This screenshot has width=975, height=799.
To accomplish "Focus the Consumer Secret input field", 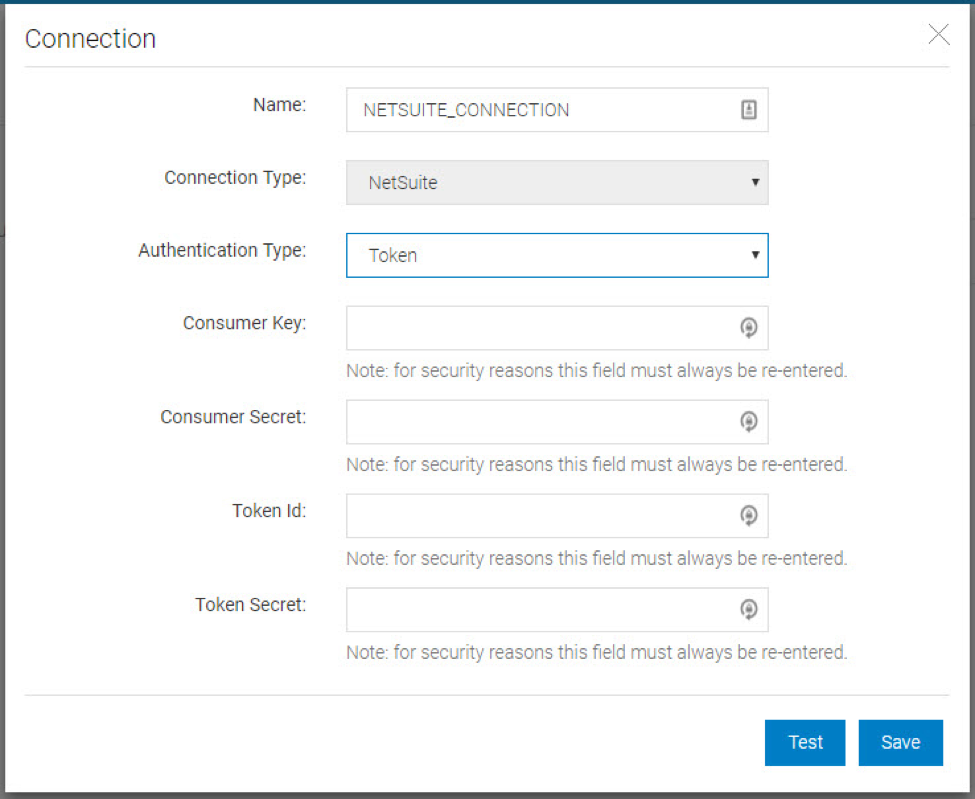I will [x=557, y=422].
